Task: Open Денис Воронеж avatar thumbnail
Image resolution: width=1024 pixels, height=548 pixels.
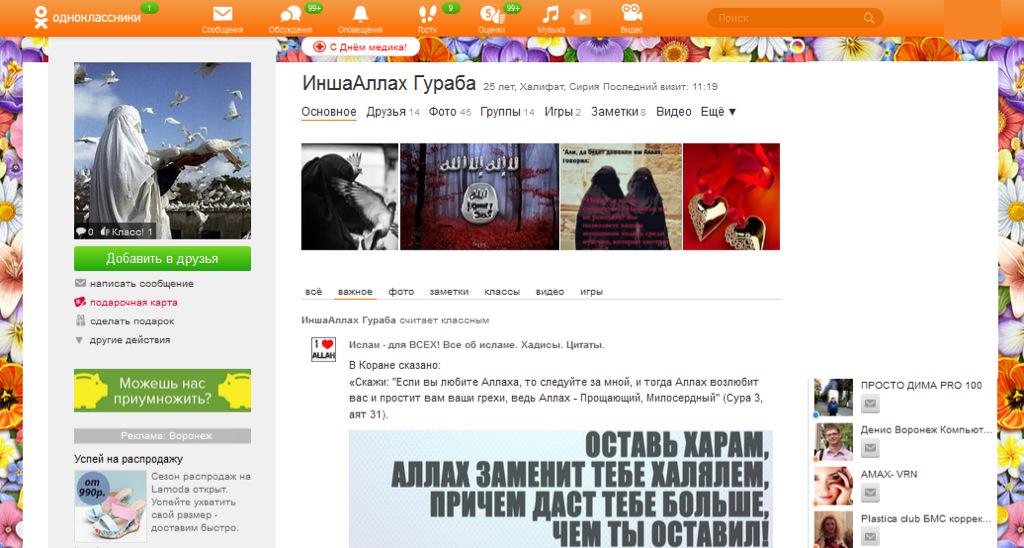Action: point(833,442)
